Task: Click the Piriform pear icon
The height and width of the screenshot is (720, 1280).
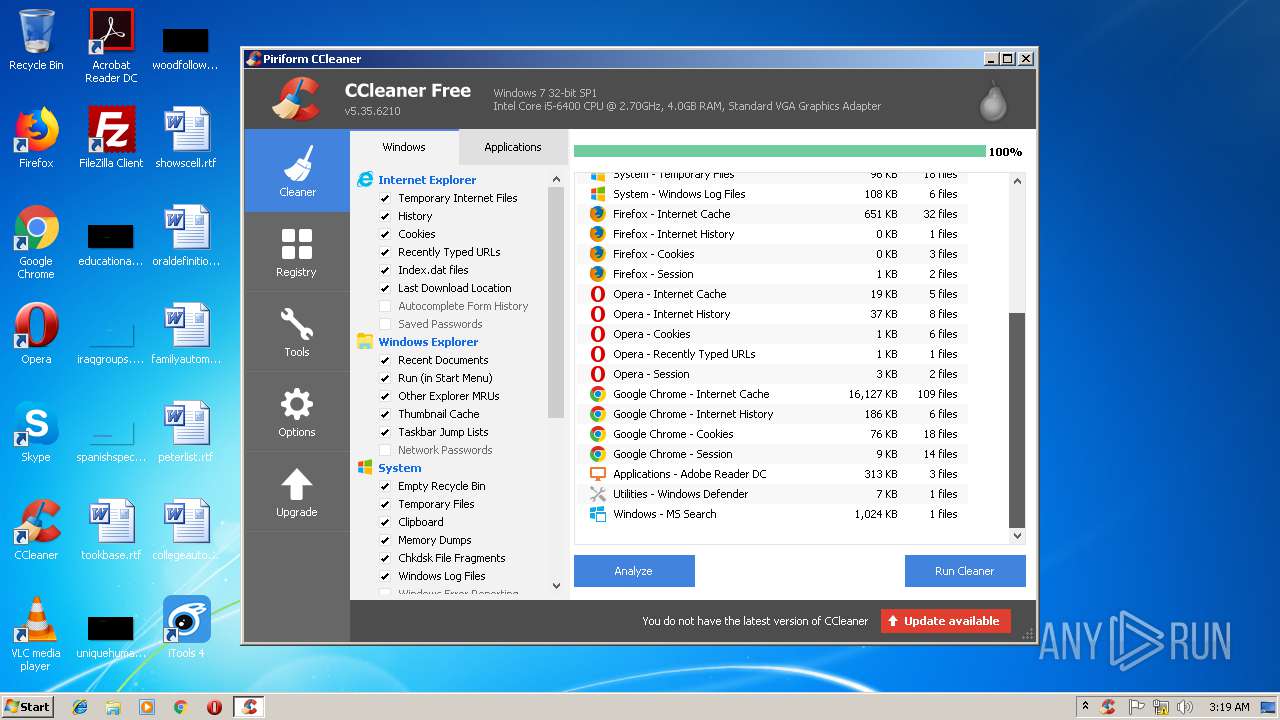Action: point(993,100)
